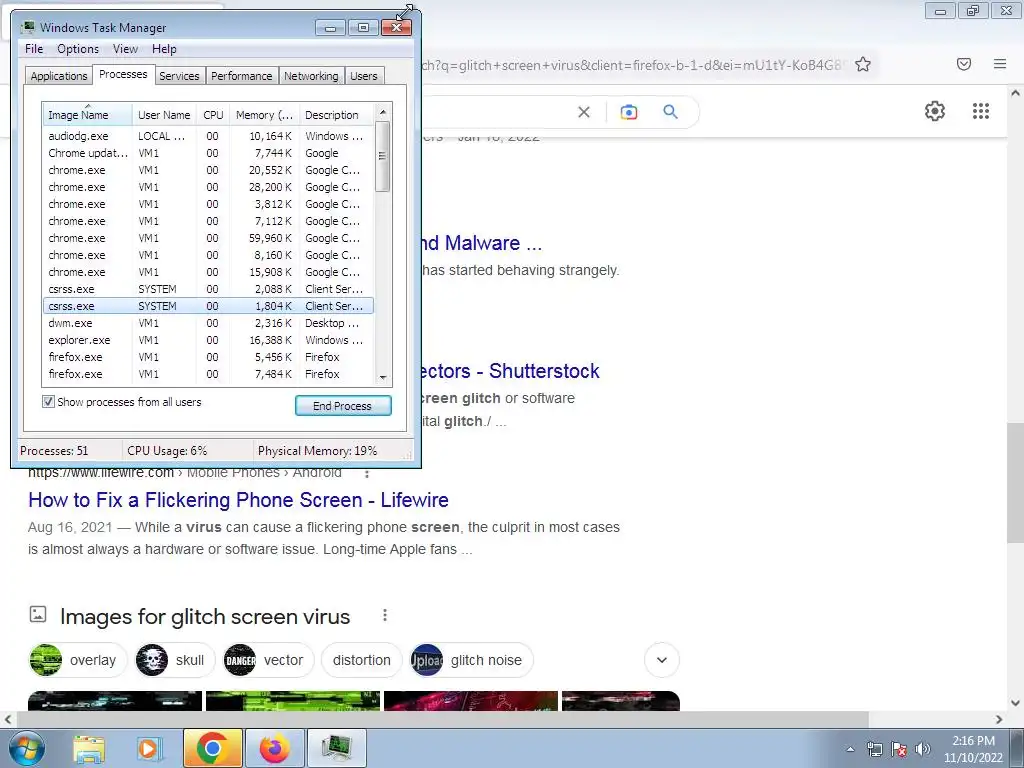Select the vector image filter chip
This screenshot has height=768, width=1024.
[268, 660]
